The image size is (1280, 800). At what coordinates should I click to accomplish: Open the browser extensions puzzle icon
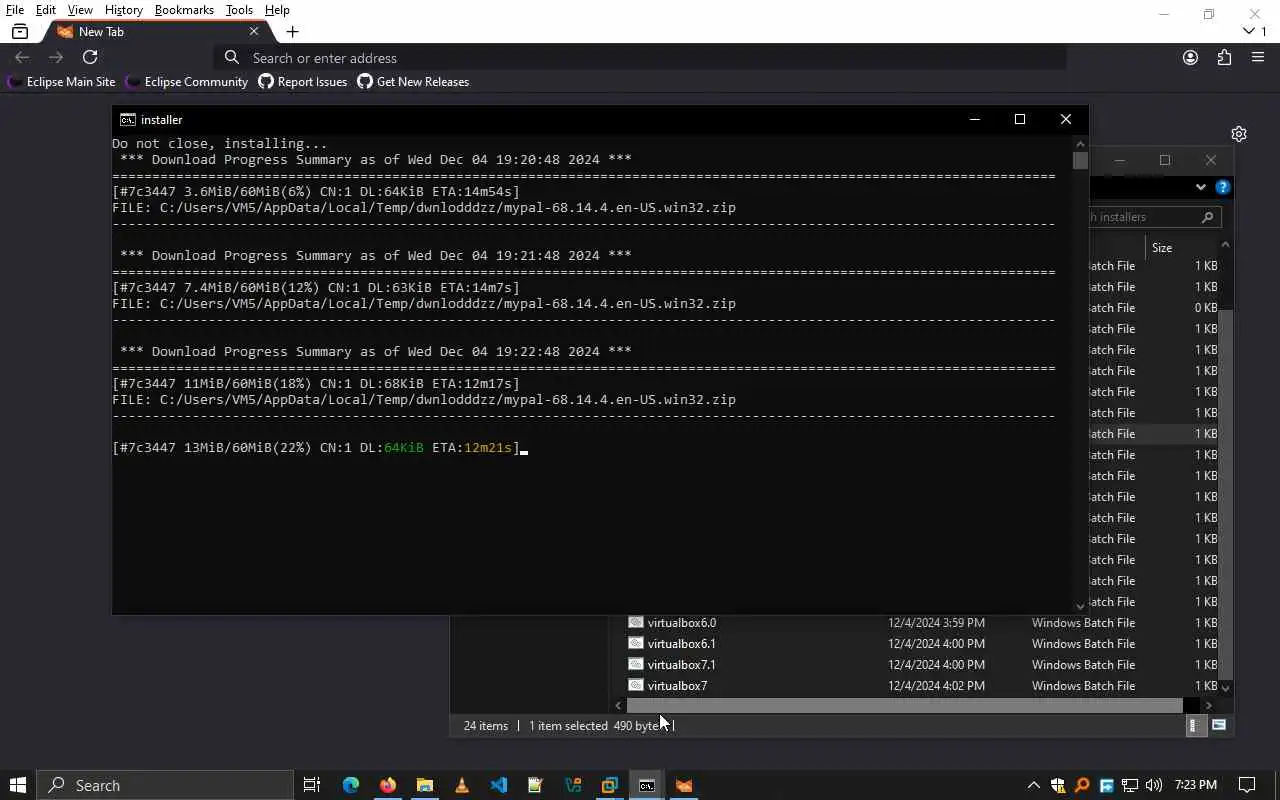(1224, 58)
